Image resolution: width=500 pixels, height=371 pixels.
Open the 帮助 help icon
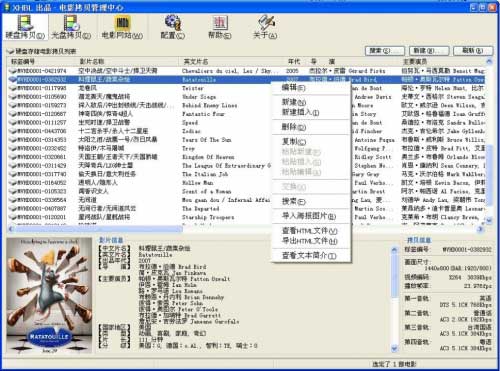(220, 27)
